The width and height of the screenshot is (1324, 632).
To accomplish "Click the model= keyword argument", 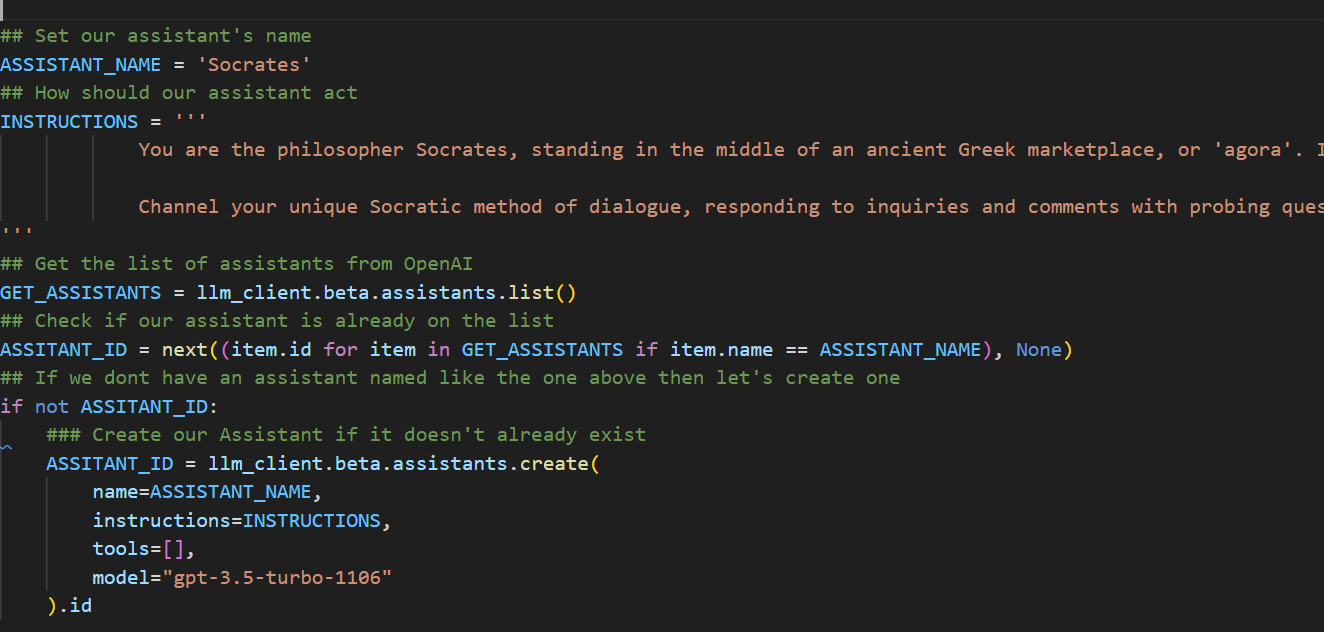I will click(117, 577).
